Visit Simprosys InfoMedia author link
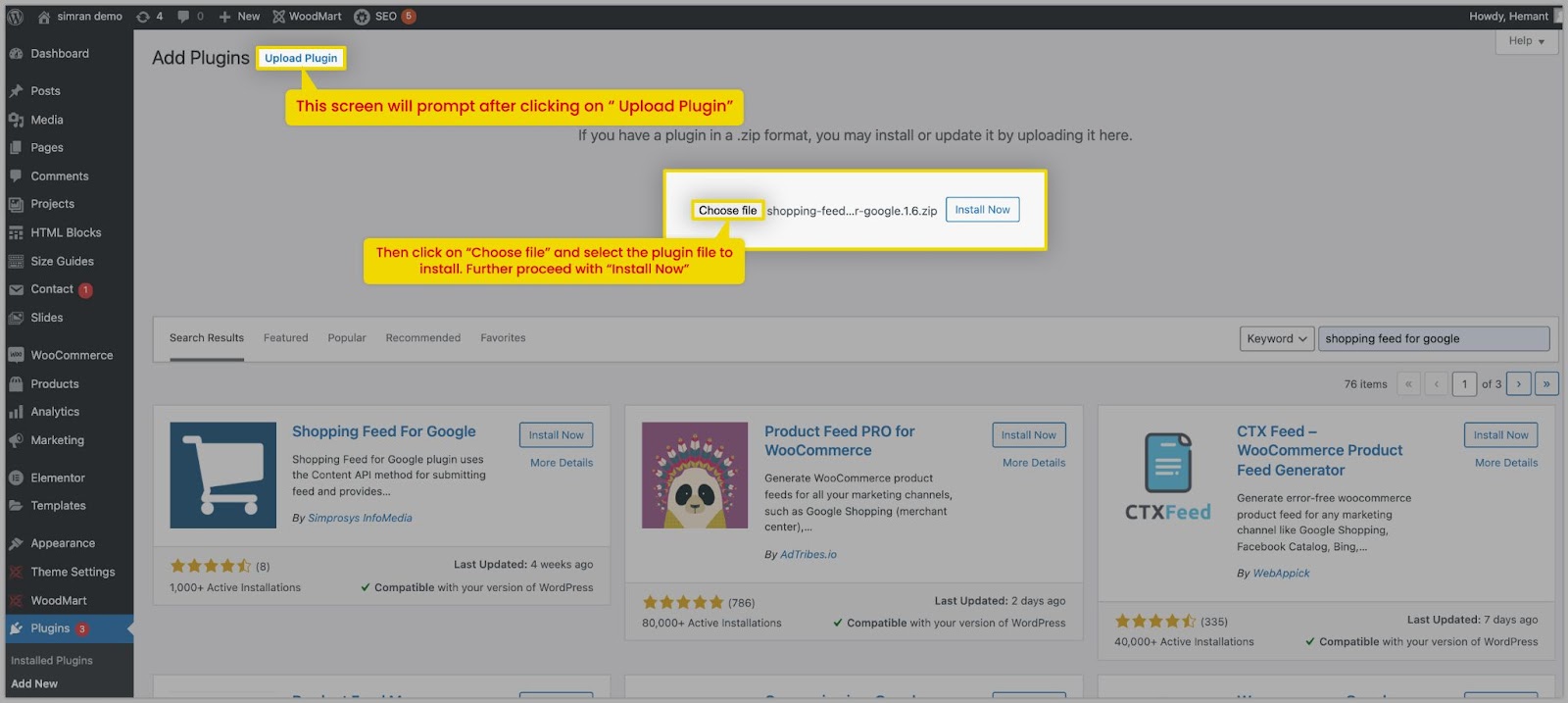Screen dimensions: 1568x703 pos(360,518)
